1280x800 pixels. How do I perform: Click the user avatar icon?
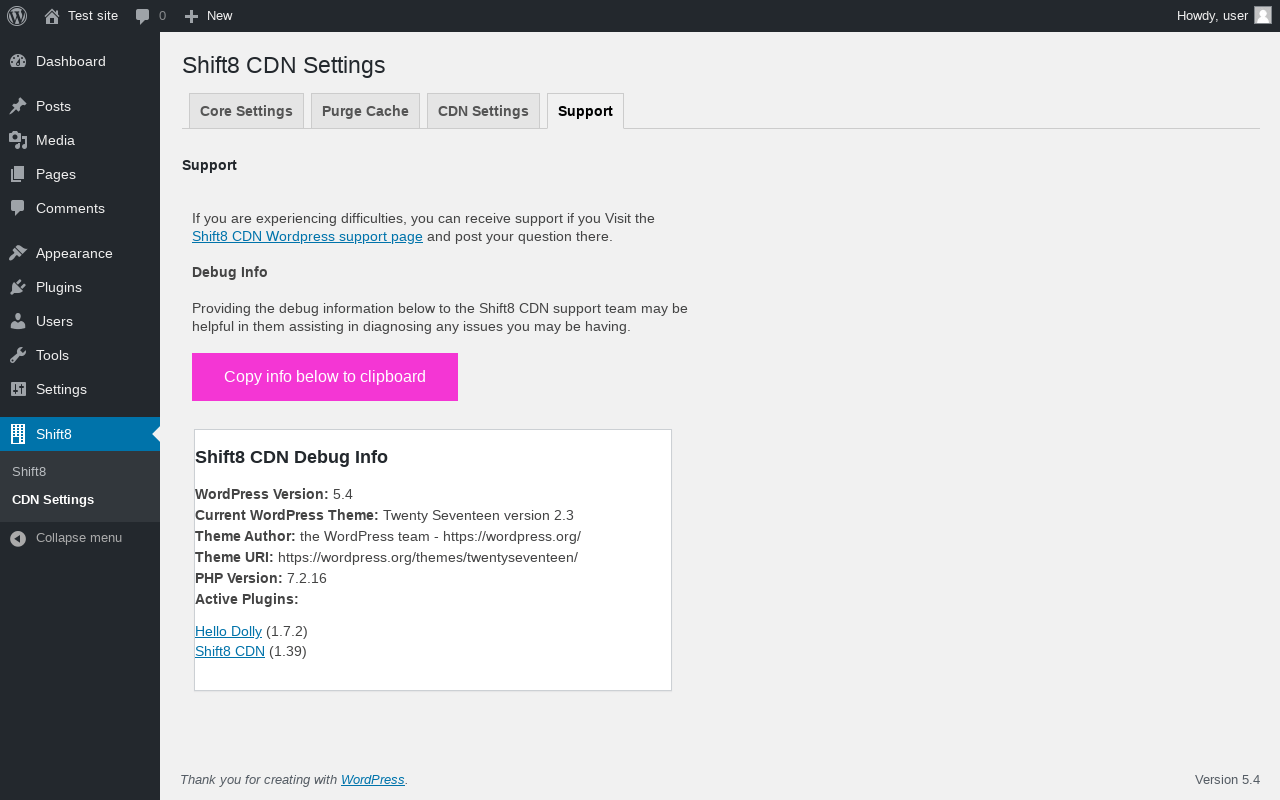(x=1263, y=15)
